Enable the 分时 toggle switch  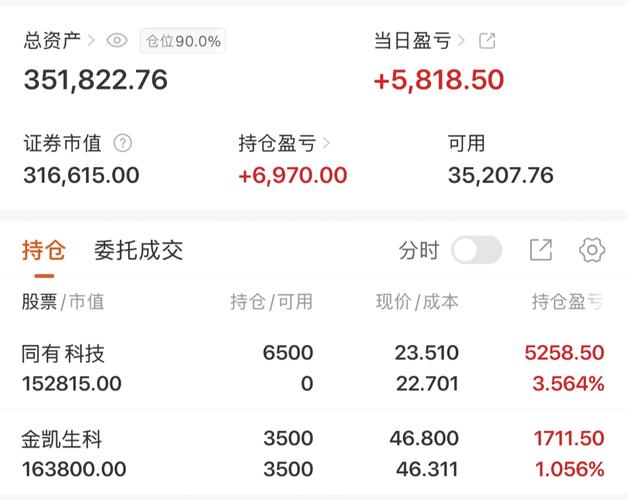point(477,250)
